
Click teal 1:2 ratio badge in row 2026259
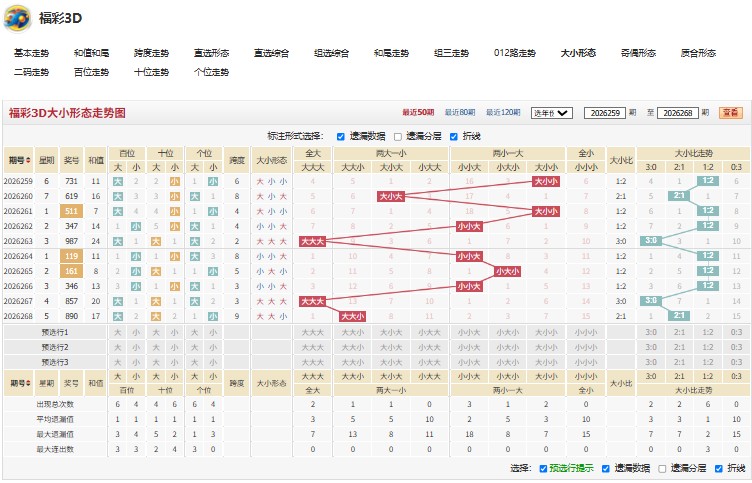click(708, 181)
